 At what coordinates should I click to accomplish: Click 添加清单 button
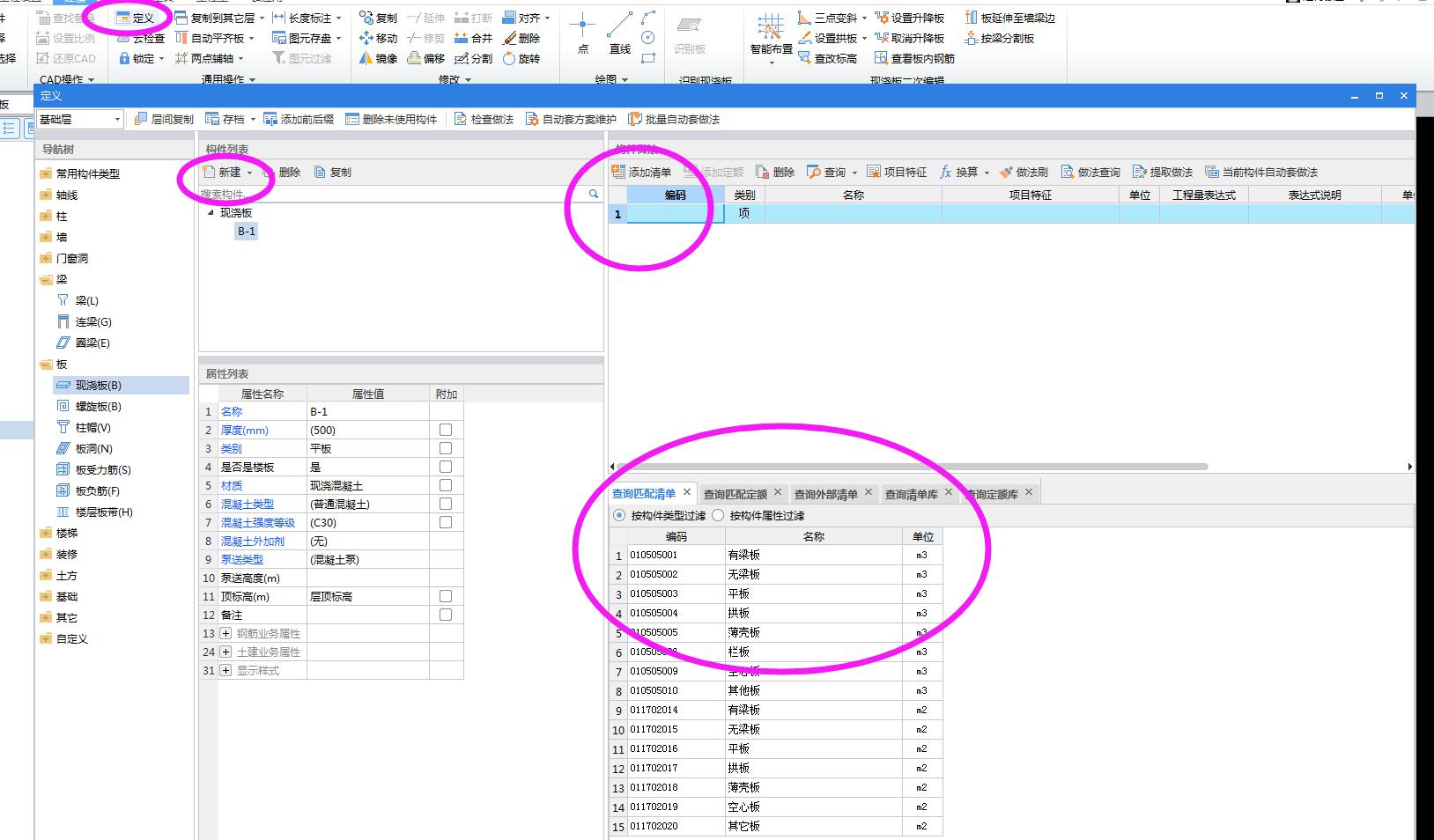[641, 172]
